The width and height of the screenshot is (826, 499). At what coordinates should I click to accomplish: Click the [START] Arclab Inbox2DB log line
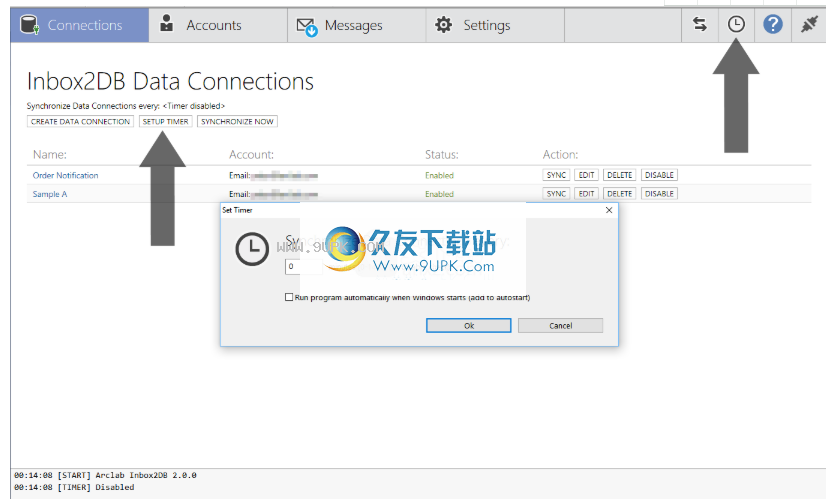[105, 475]
